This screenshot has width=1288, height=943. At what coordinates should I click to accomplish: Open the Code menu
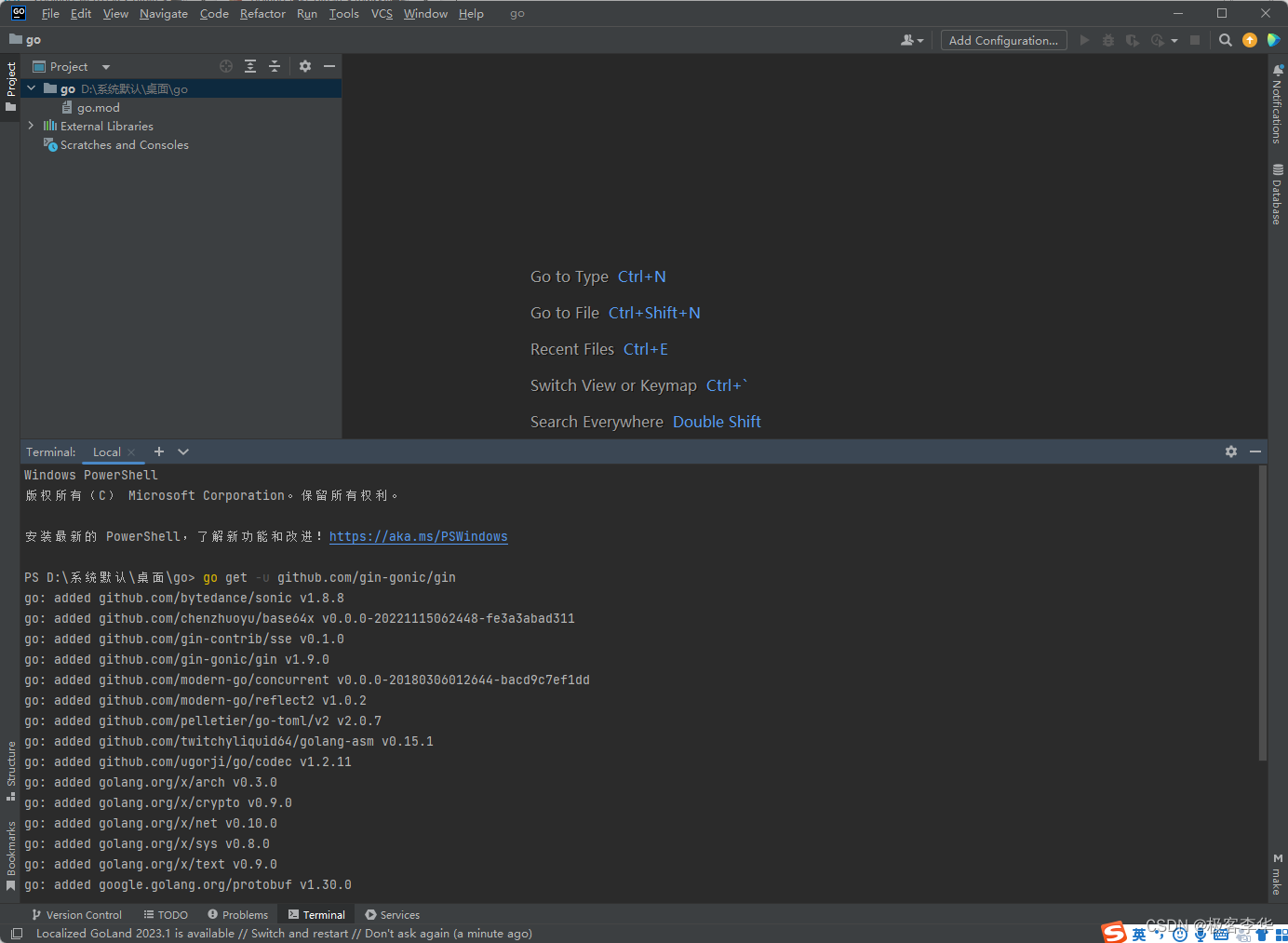click(x=214, y=14)
